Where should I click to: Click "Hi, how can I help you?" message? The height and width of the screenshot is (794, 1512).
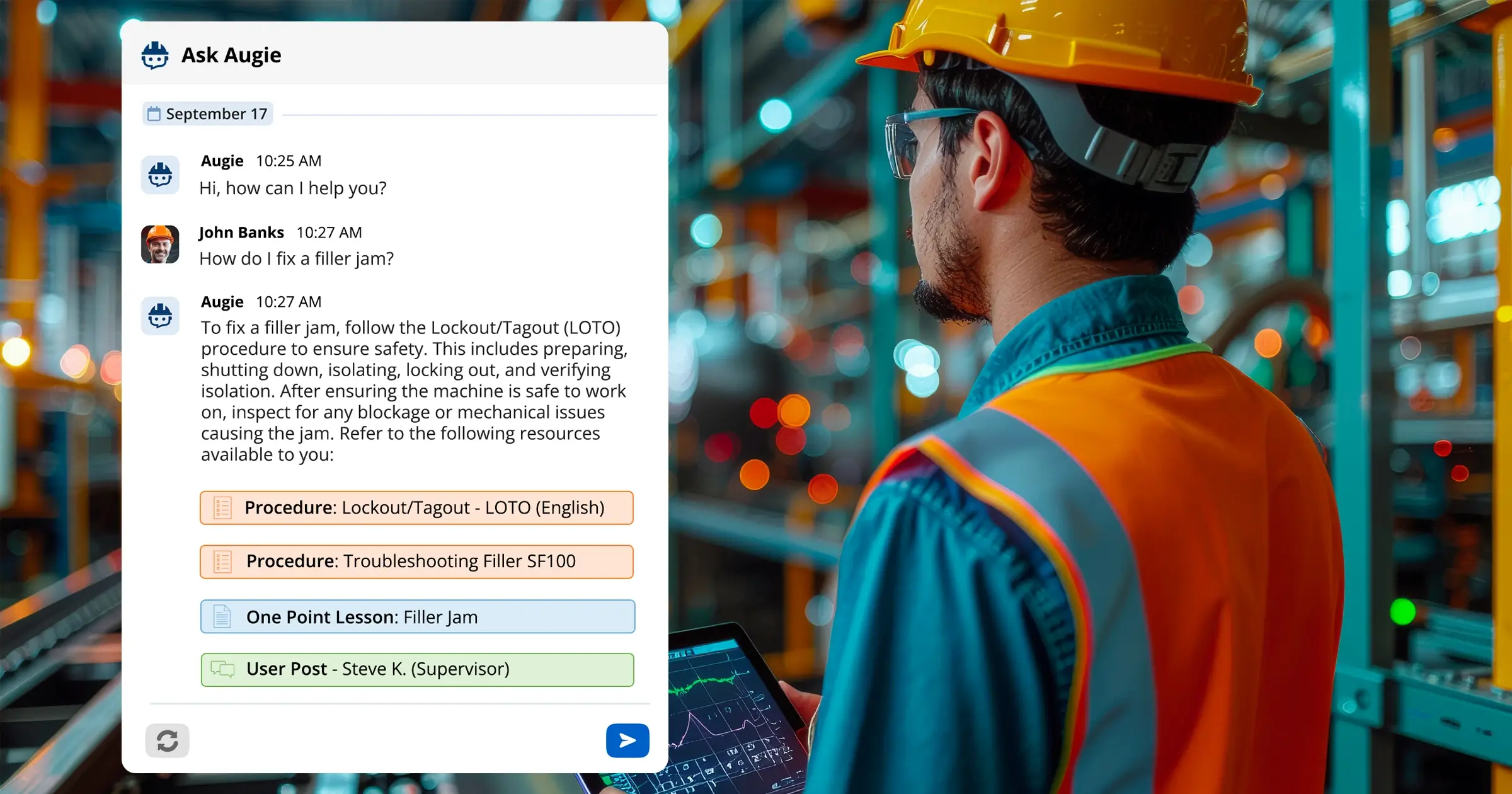click(293, 188)
